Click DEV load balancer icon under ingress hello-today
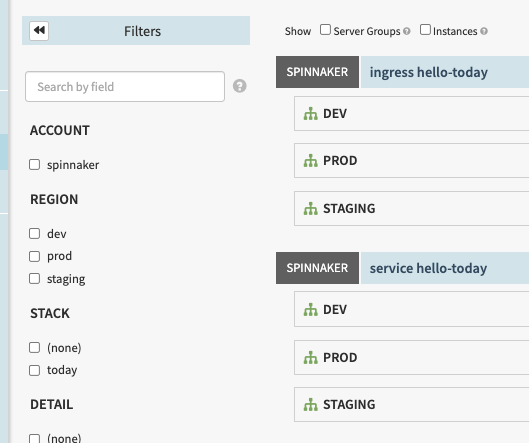Screen dimensions: 529x443 coord(310,113)
